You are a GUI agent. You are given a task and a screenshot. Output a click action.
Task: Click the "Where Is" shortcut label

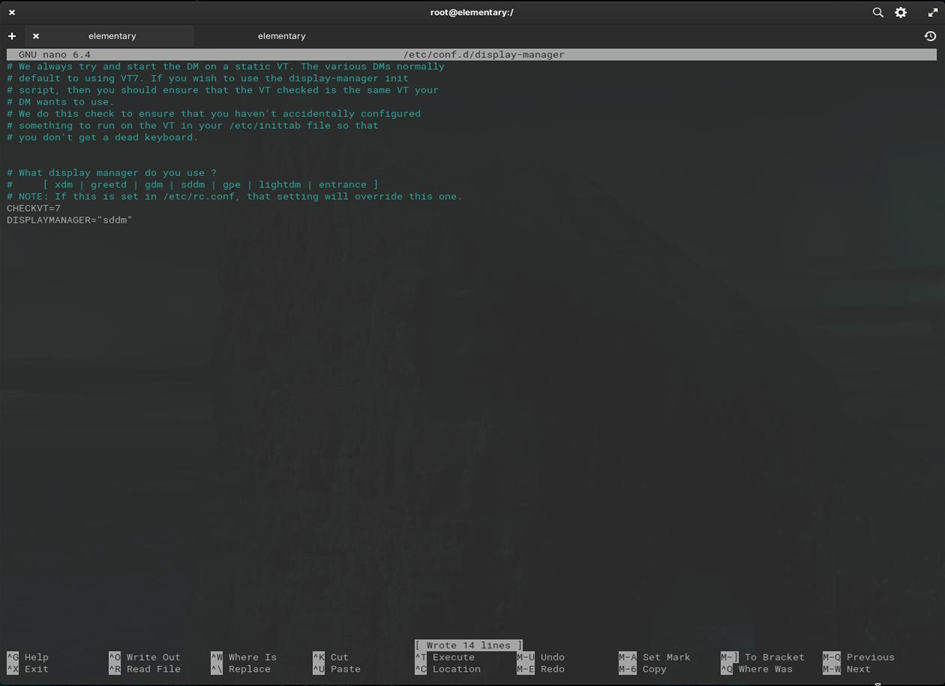point(252,657)
